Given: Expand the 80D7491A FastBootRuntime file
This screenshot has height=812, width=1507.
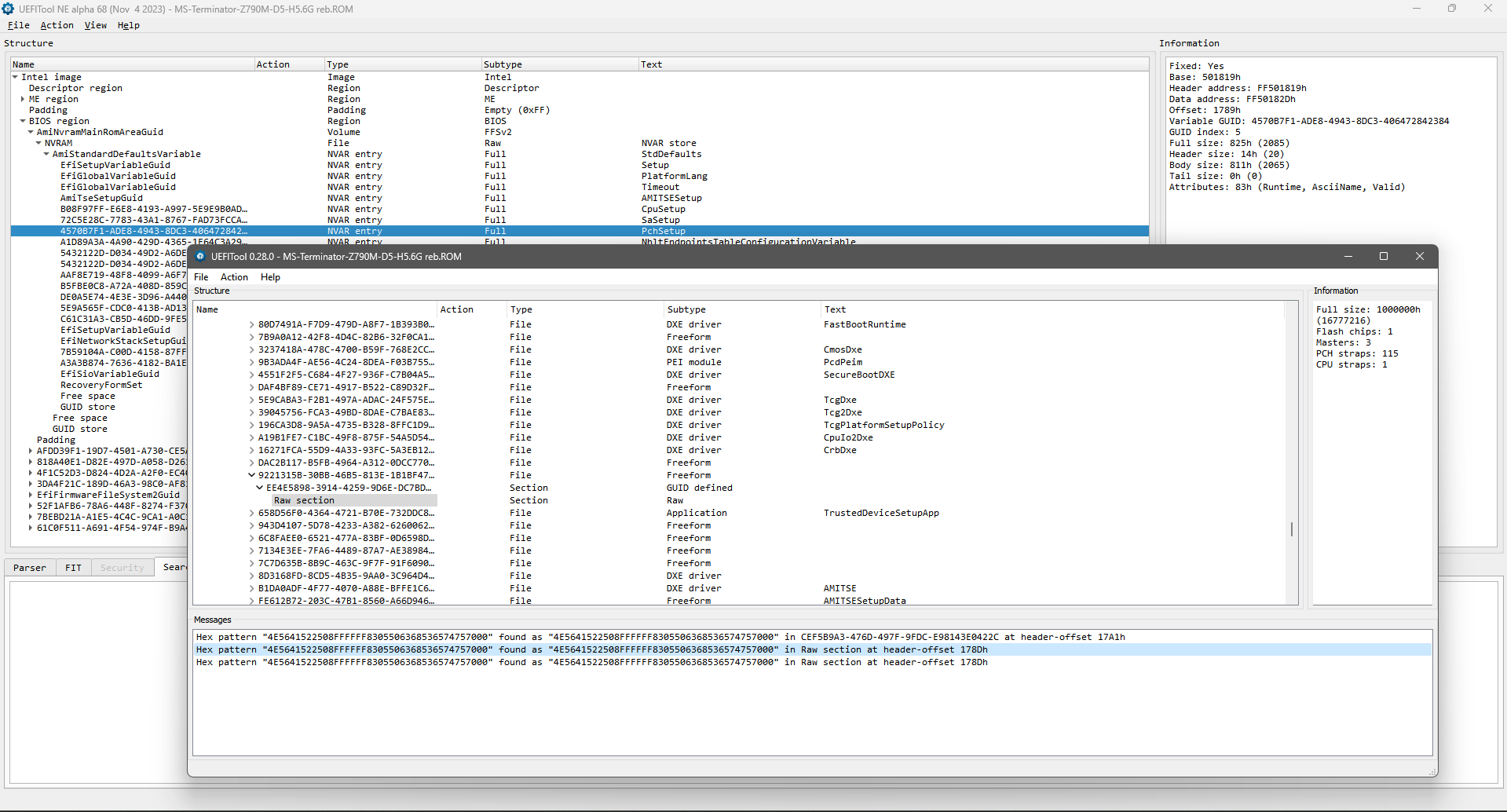Looking at the screenshot, I should click(x=252, y=324).
